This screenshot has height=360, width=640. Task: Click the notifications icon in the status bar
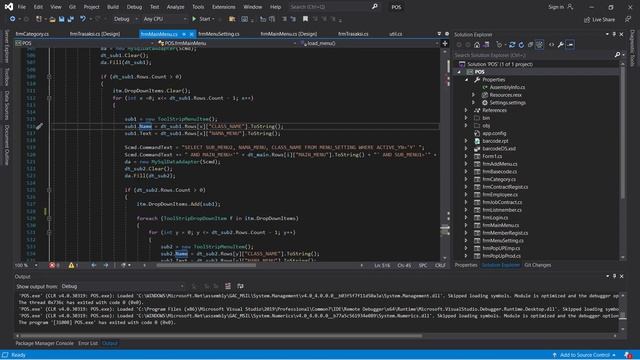coord(628,355)
